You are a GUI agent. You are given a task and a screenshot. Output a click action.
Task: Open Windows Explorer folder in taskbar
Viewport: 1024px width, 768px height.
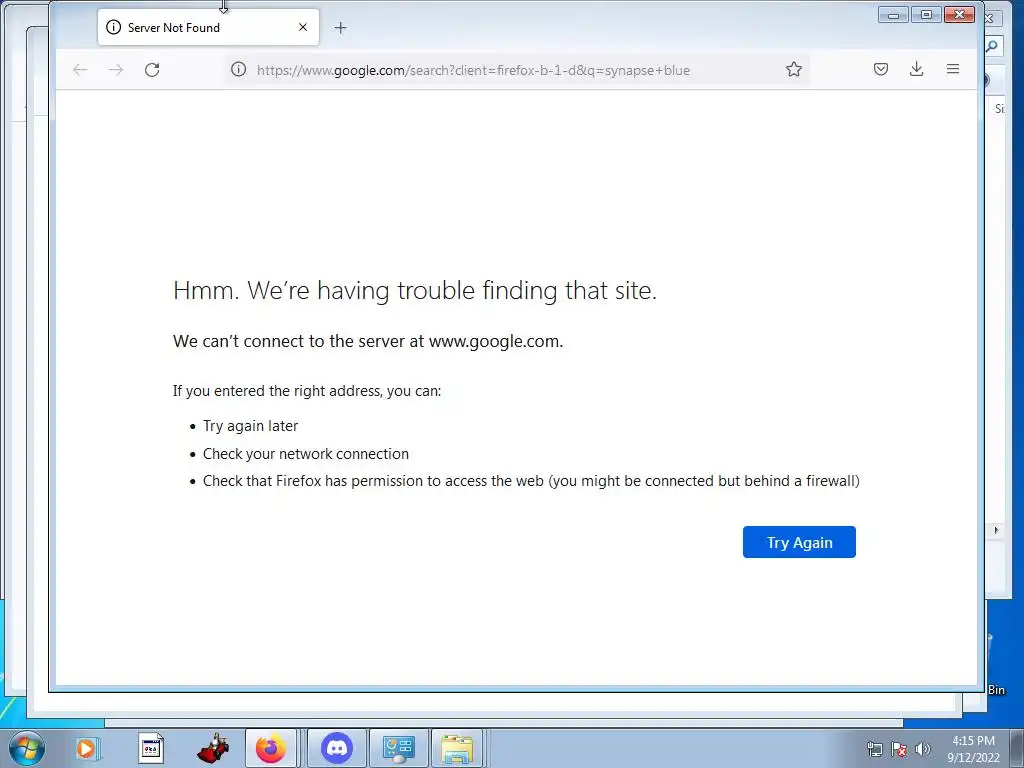pyautogui.click(x=456, y=748)
